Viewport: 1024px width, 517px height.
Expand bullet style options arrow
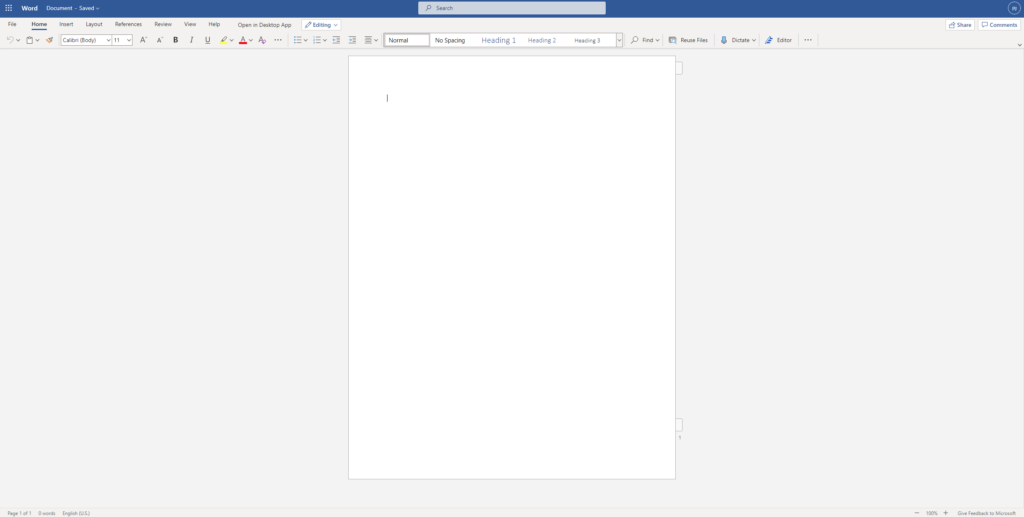coord(306,40)
